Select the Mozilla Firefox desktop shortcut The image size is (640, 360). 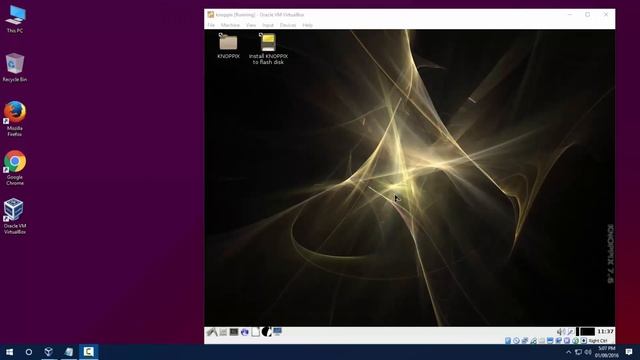coord(15,119)
